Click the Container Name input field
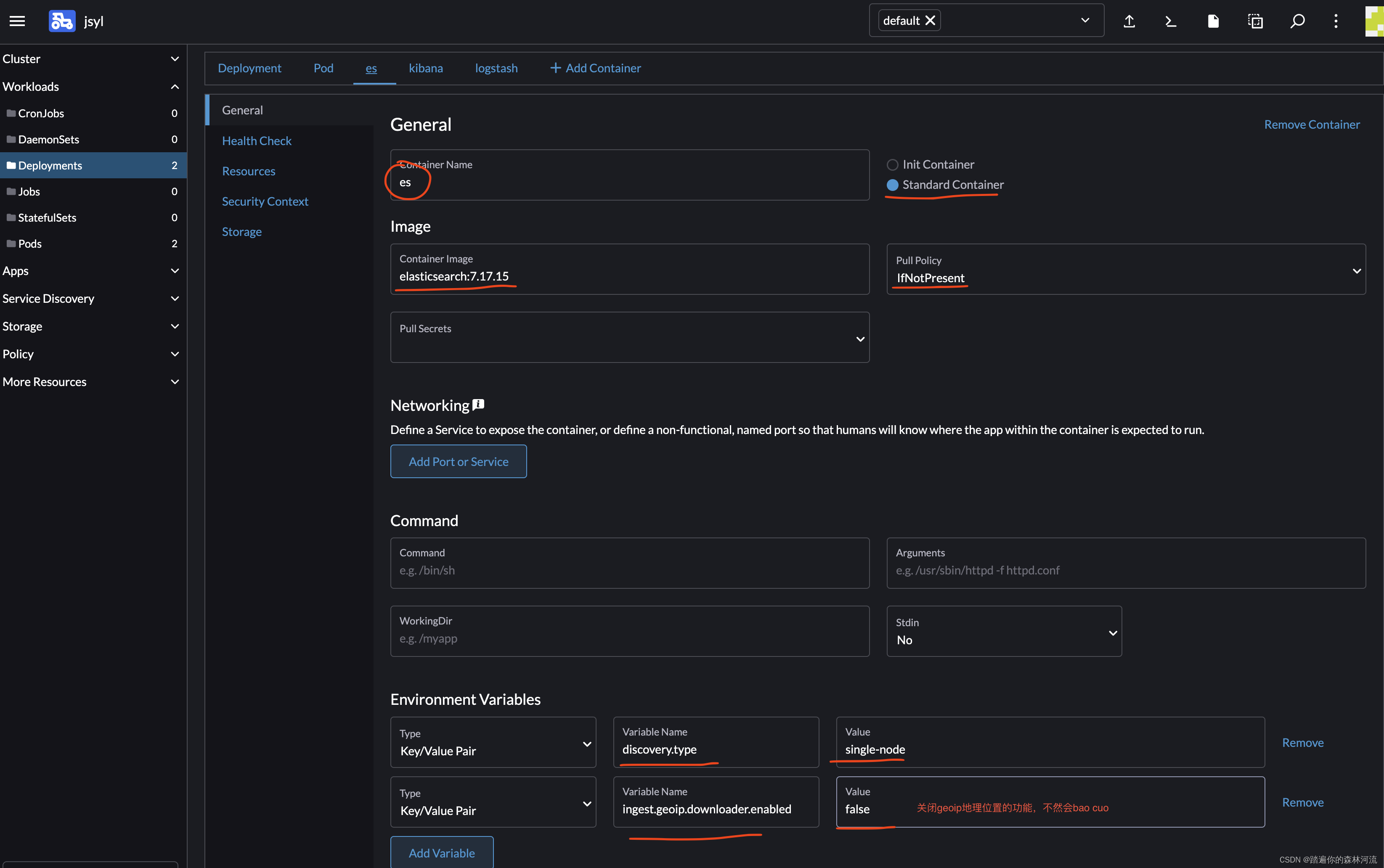This screenshot has height=868, width=1384. tap(629, 175)
